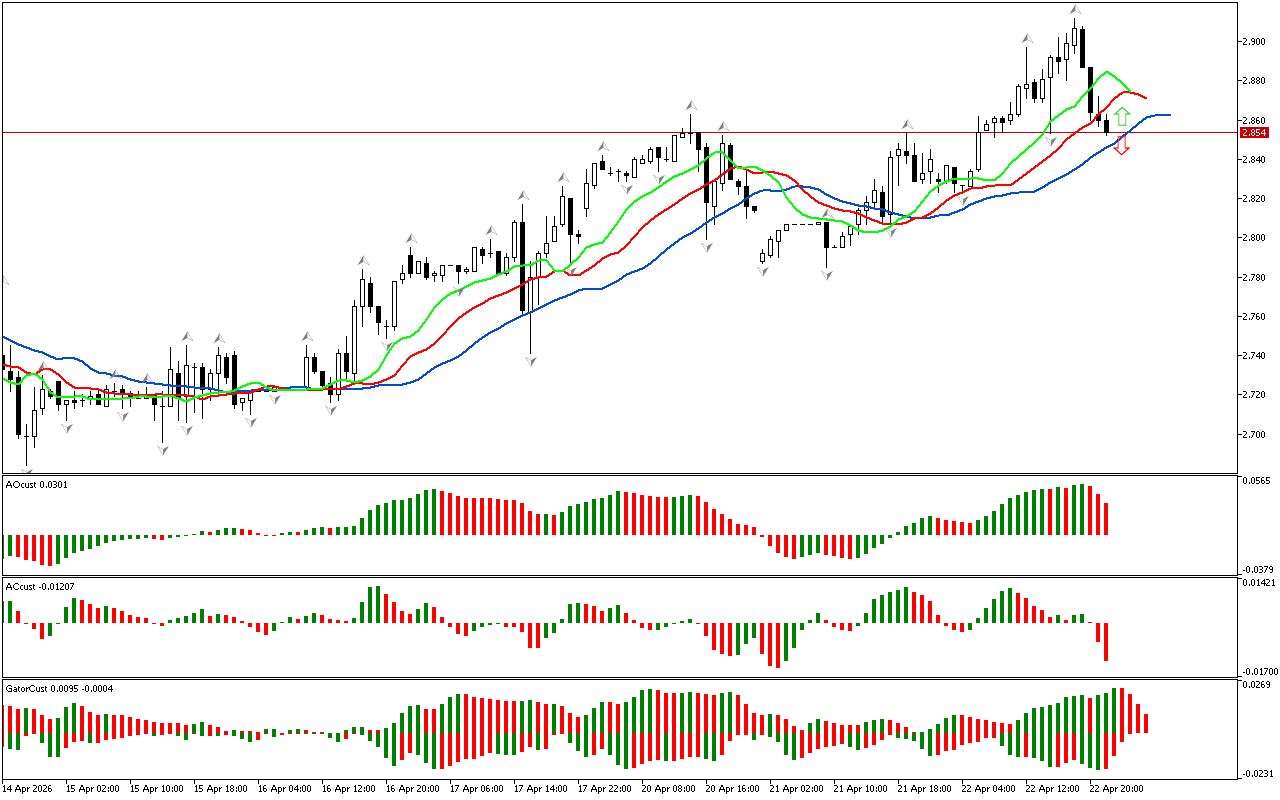
Task: Click the 2.900 price scale value
Action: (1254, 41)
